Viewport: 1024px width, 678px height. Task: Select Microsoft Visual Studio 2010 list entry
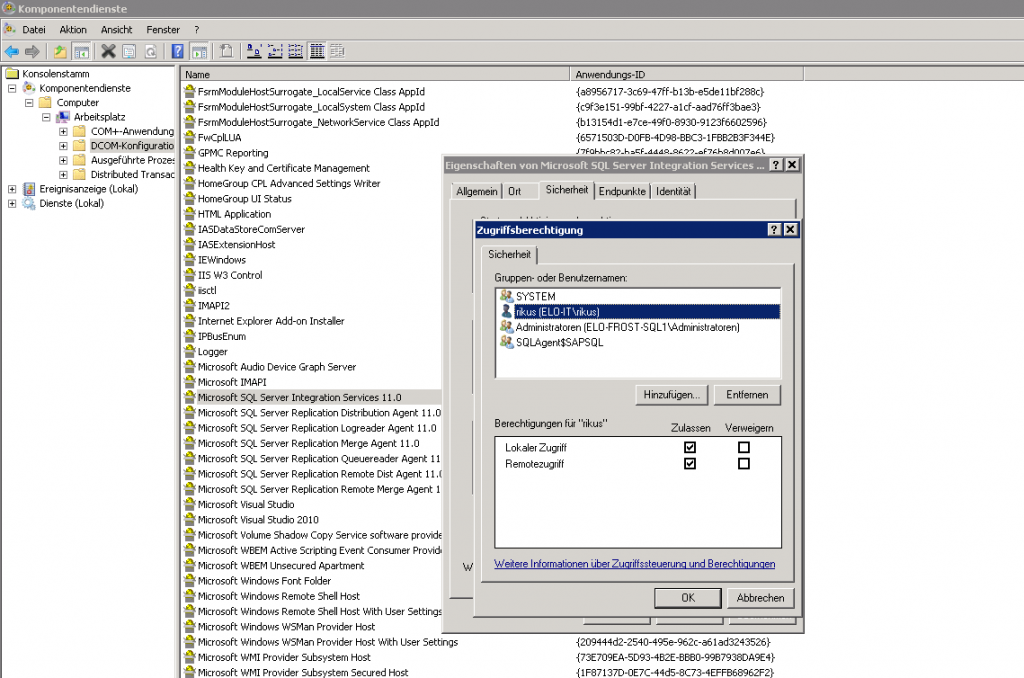point(258,520)
